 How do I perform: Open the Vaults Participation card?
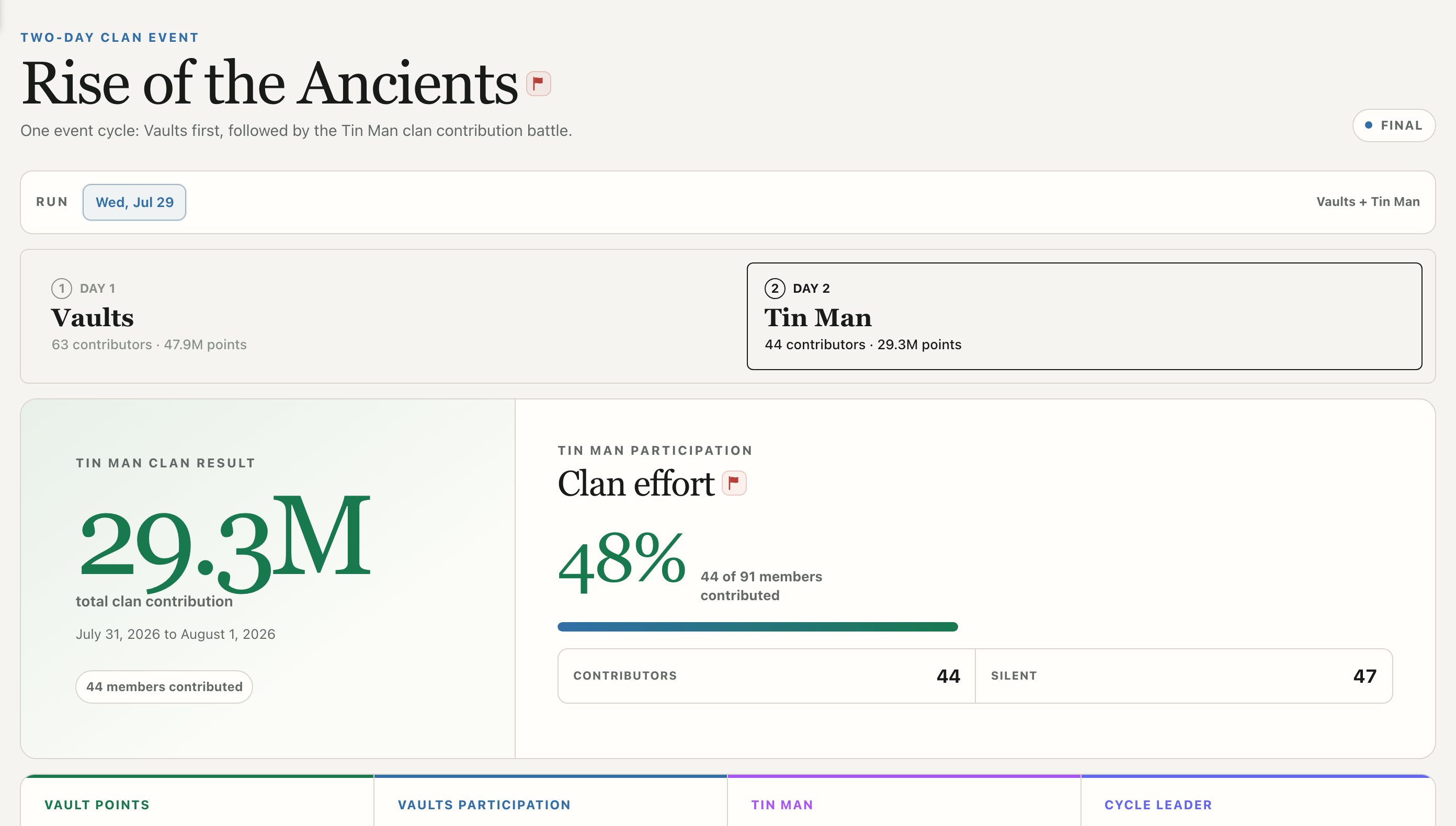pyautogui.click(x=550, y=800)
